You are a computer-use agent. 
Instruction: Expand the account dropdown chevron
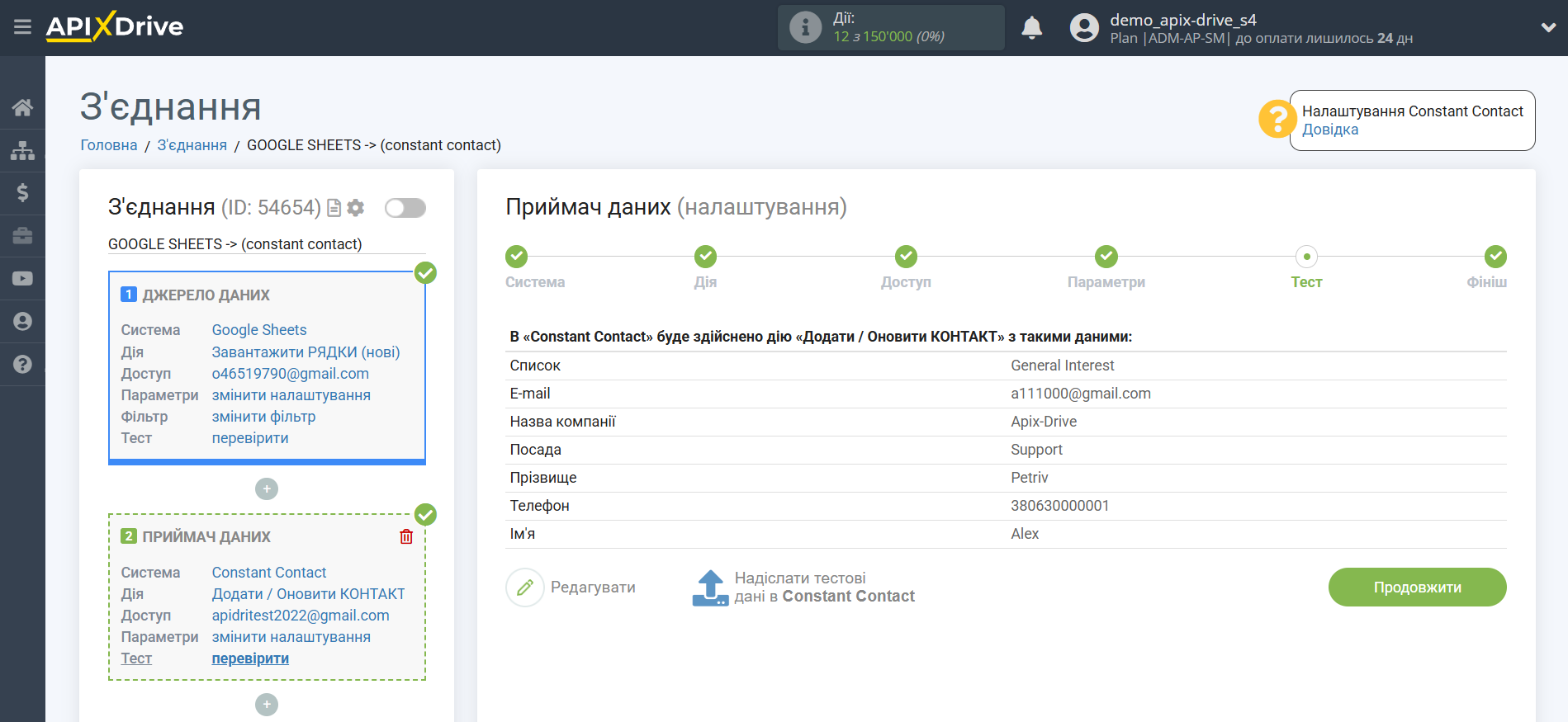pos(1548,27)
